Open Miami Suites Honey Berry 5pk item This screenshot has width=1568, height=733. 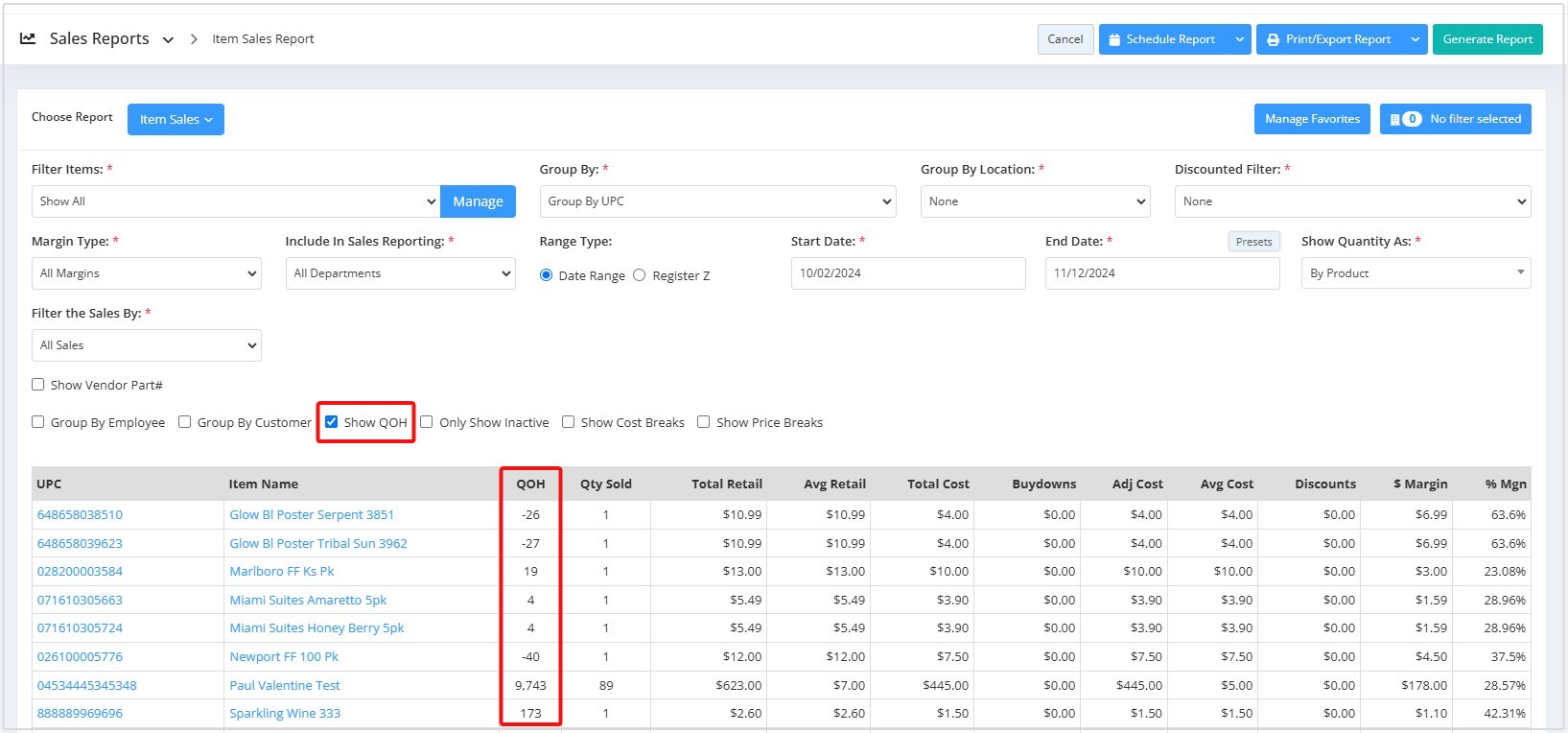[316, 628]
